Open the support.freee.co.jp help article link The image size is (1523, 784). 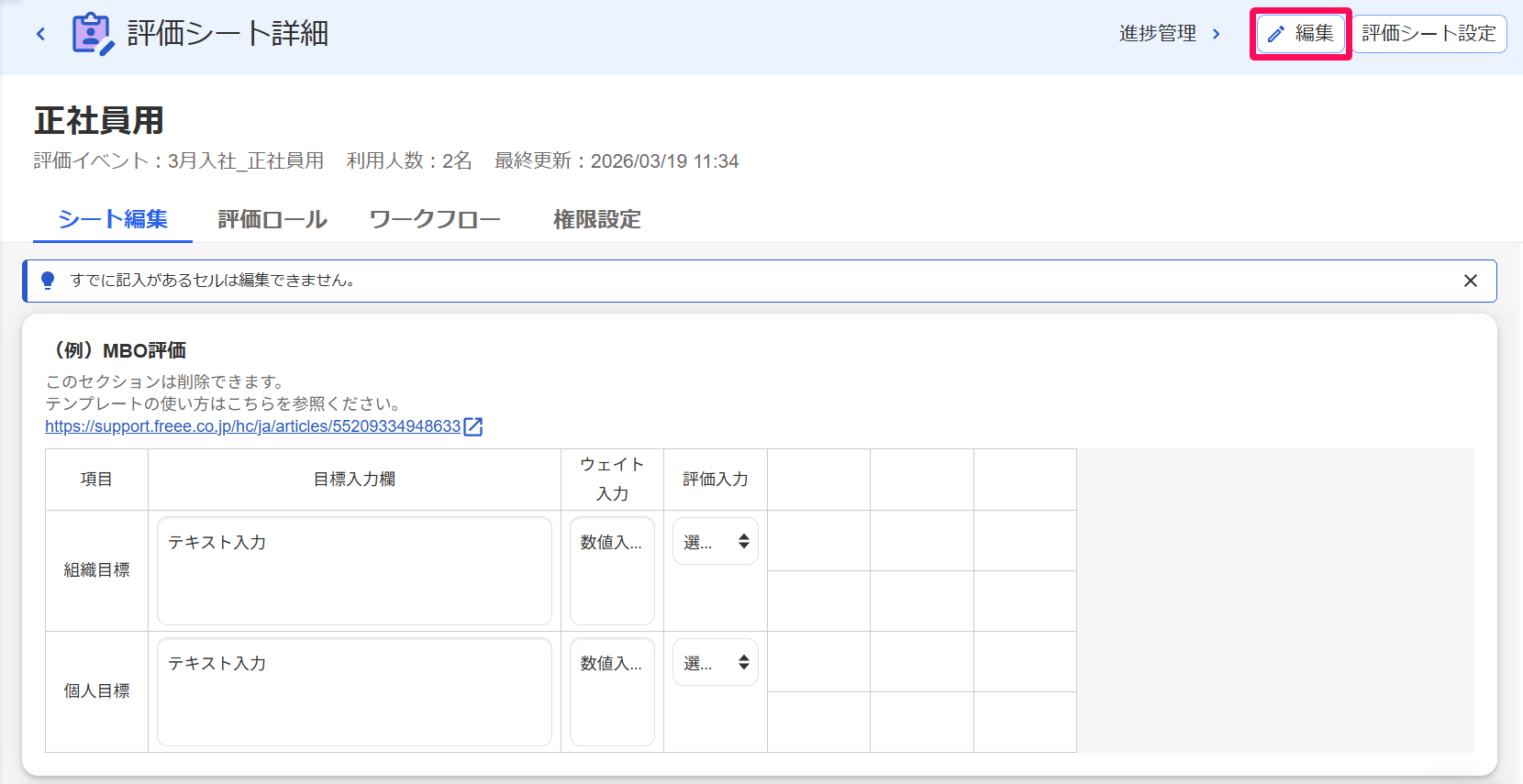(x=253, y=426)
